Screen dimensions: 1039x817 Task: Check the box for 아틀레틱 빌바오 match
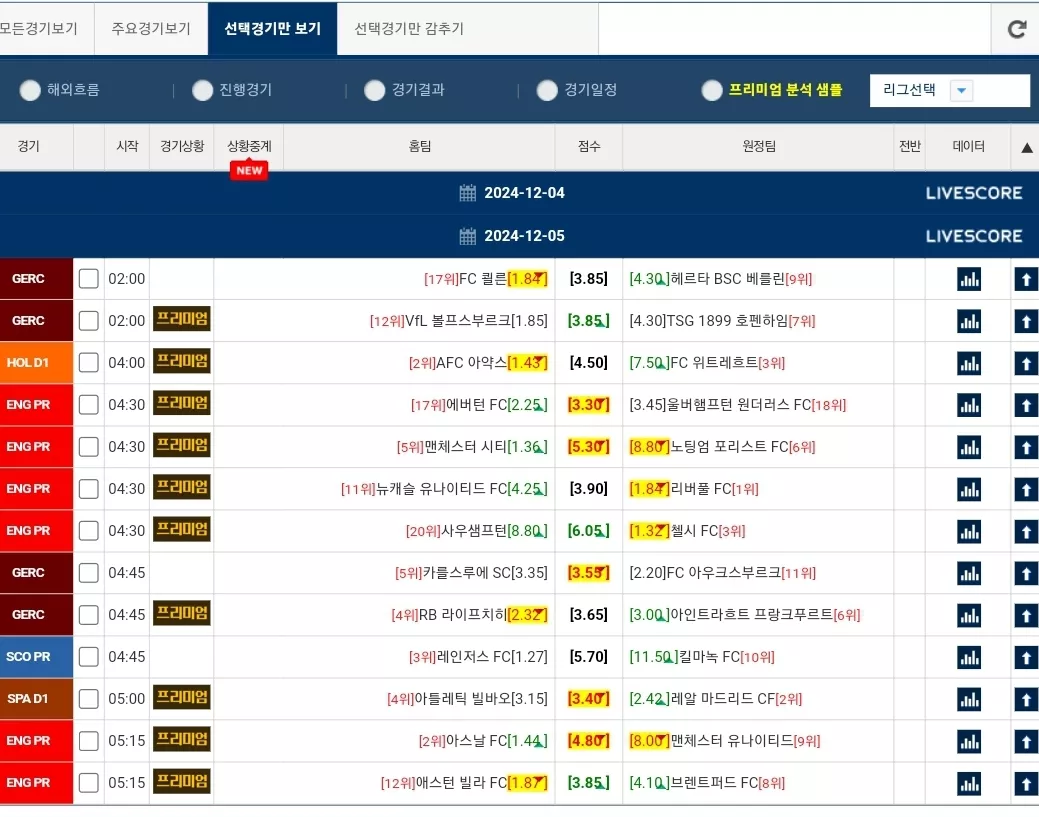pos(88,699)
